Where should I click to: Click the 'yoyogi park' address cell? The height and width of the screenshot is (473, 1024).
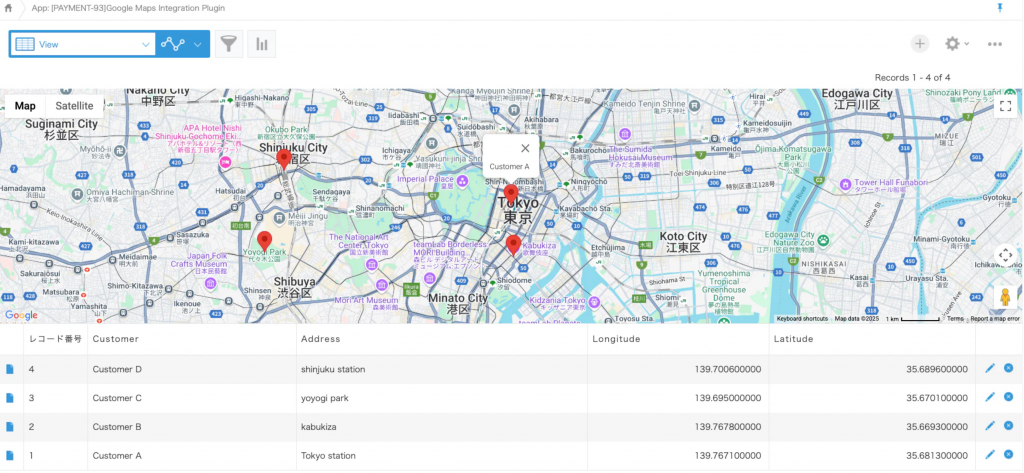pos(441,398)
